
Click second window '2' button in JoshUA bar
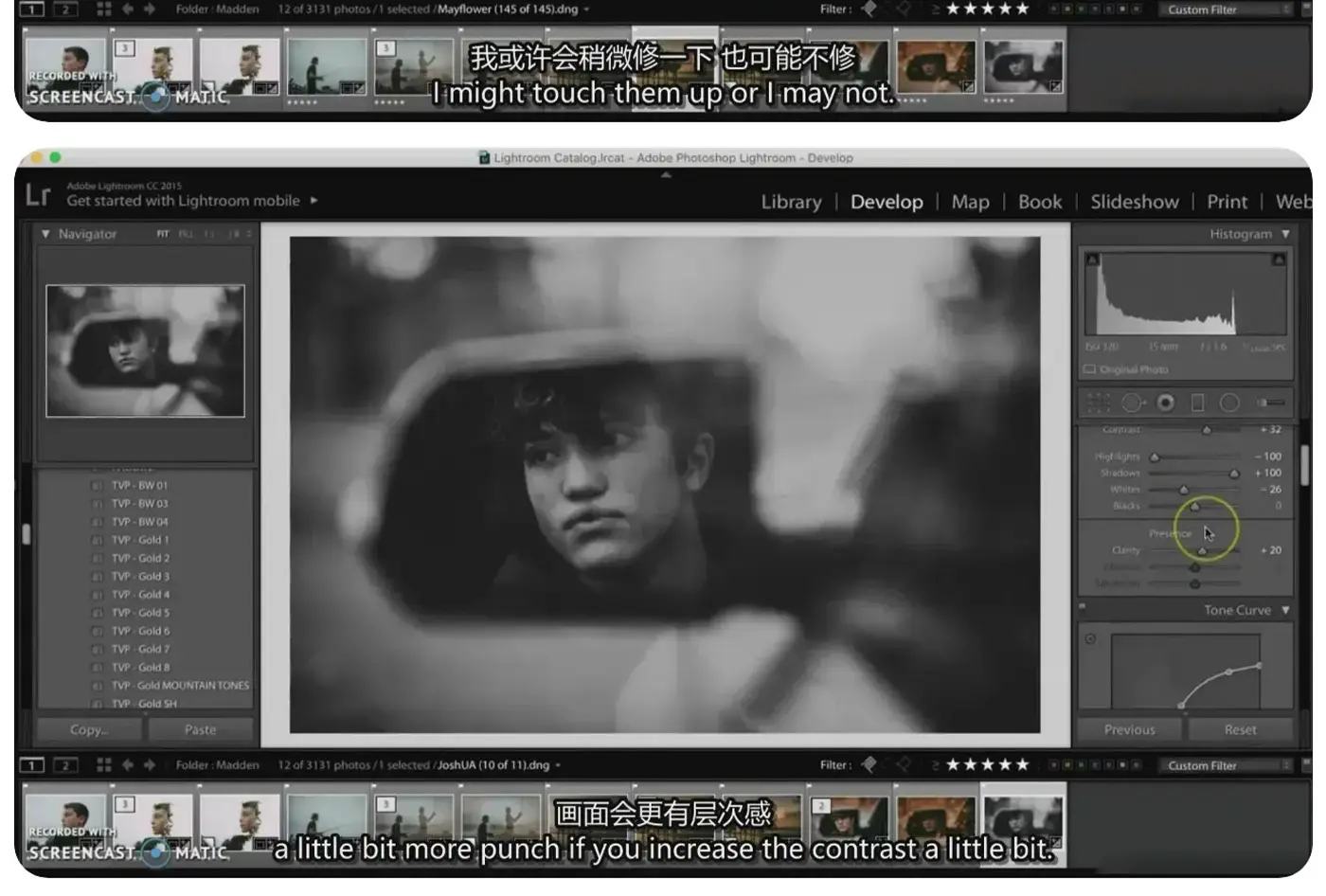point(65,764)
